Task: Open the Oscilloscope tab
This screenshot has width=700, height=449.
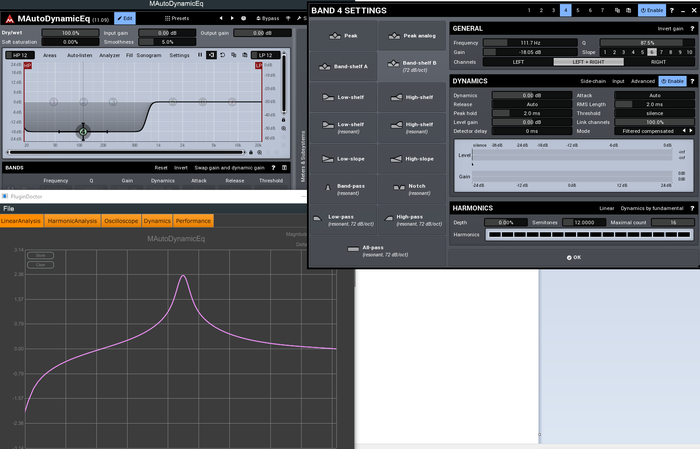Action: [121, 221]
